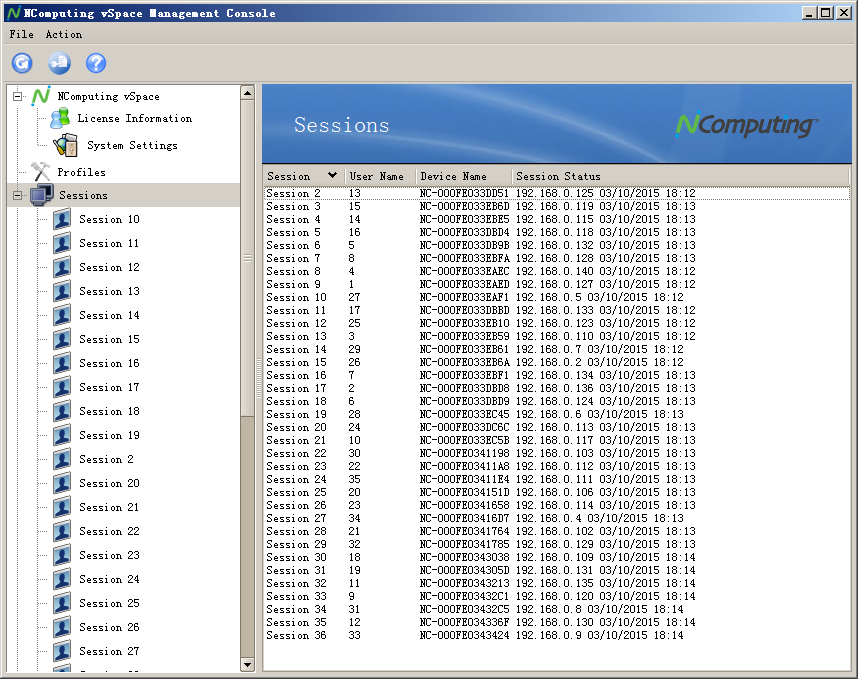Click the Session Status column header

(x=558, y=176)
